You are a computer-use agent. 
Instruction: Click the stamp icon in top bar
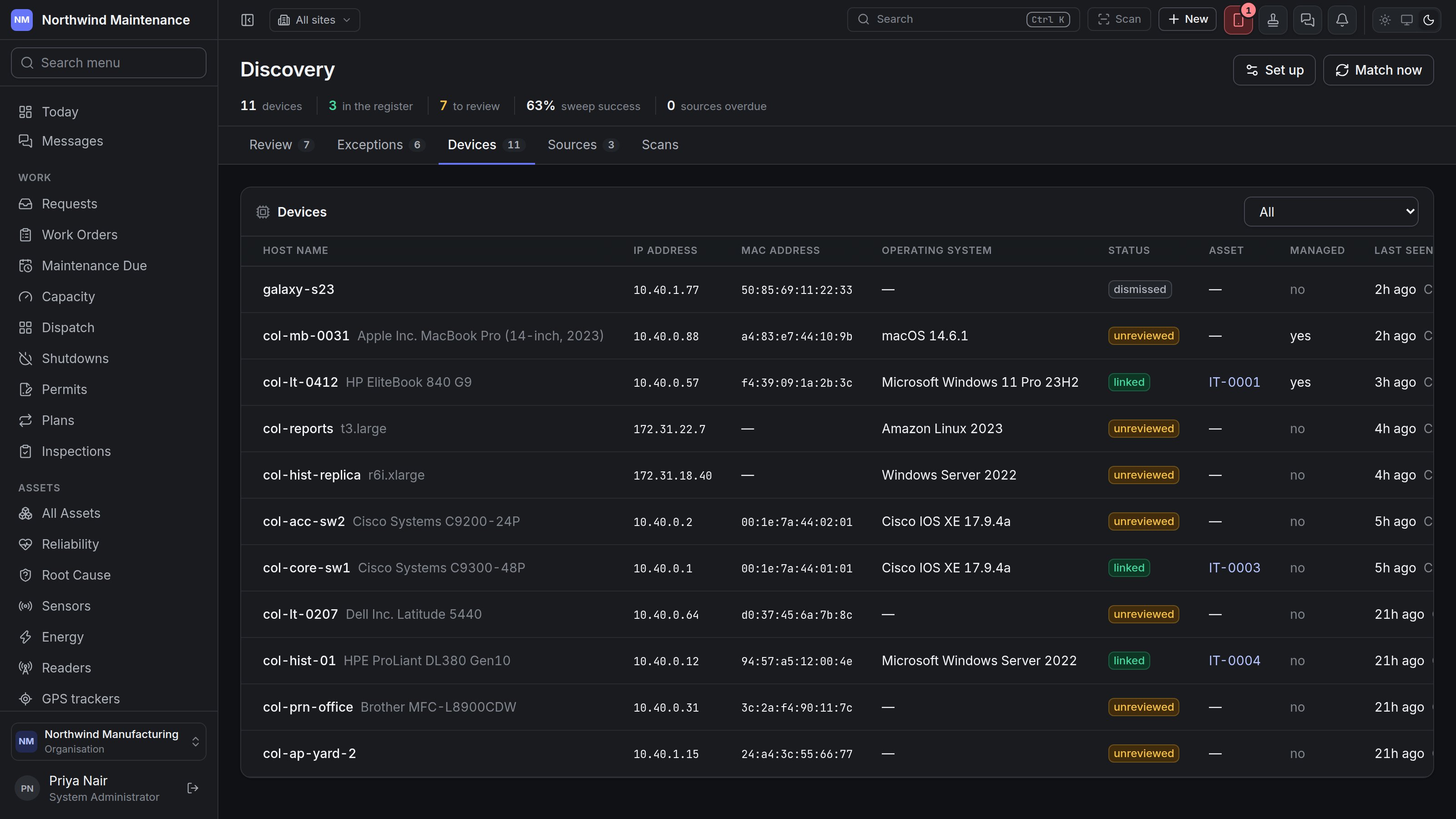(x=1273, y=20)
